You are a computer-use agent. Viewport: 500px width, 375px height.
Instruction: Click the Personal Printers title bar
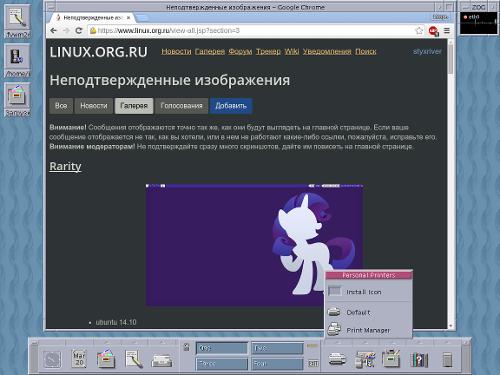[369, 275]
